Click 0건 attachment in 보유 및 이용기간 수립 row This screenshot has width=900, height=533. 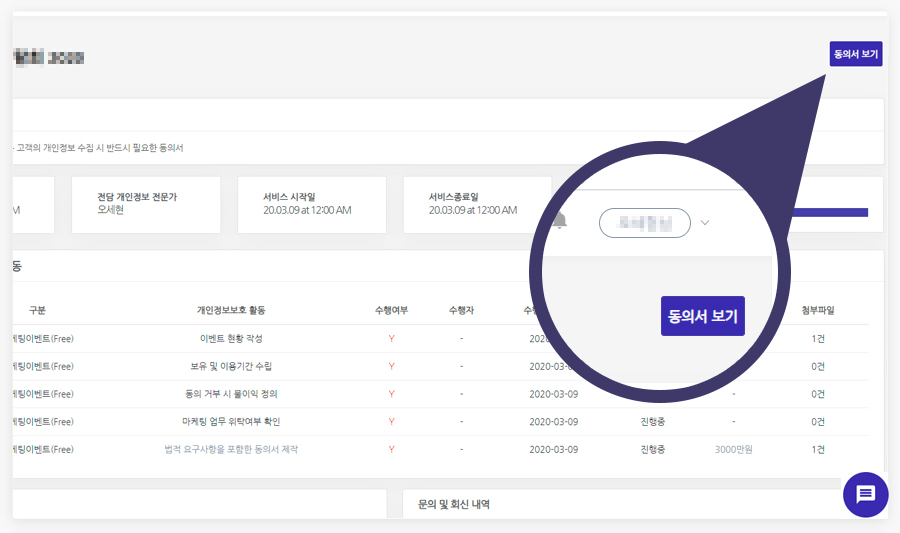pos(818,366)
